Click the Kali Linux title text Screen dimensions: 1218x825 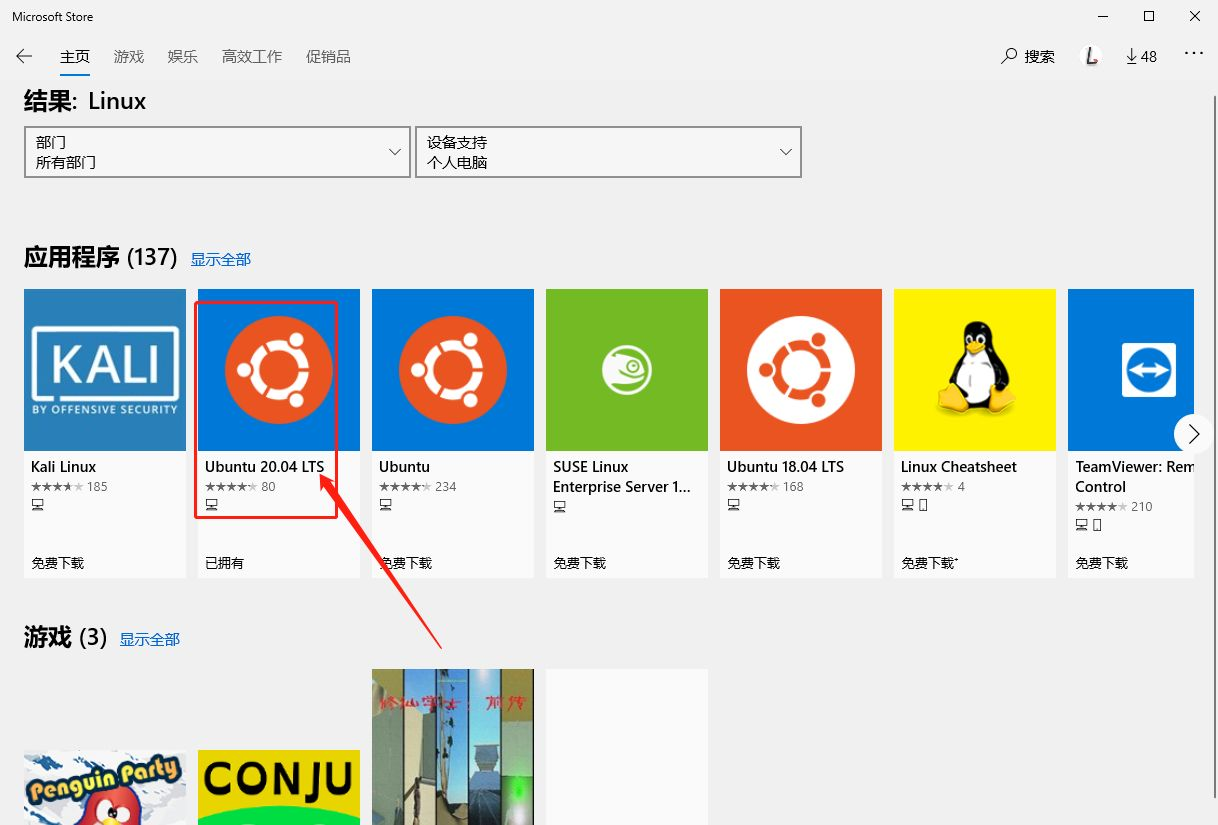coord(64,467)
